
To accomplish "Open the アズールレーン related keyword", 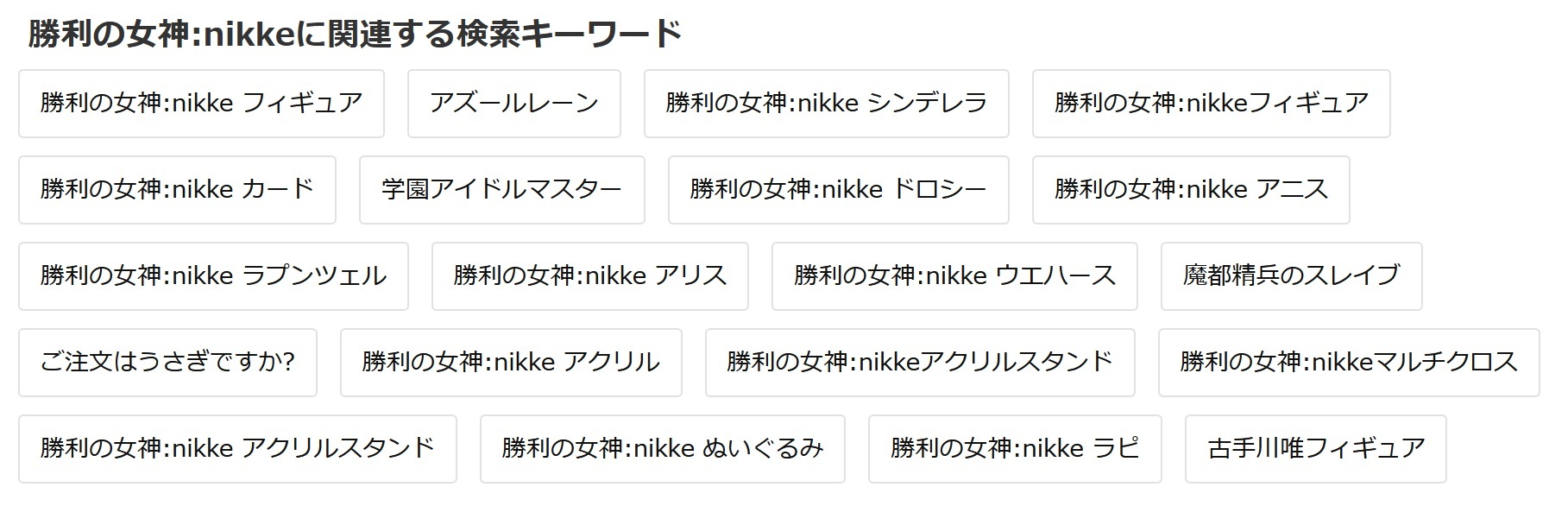I will pyautogui.click(x=513, y=104).
